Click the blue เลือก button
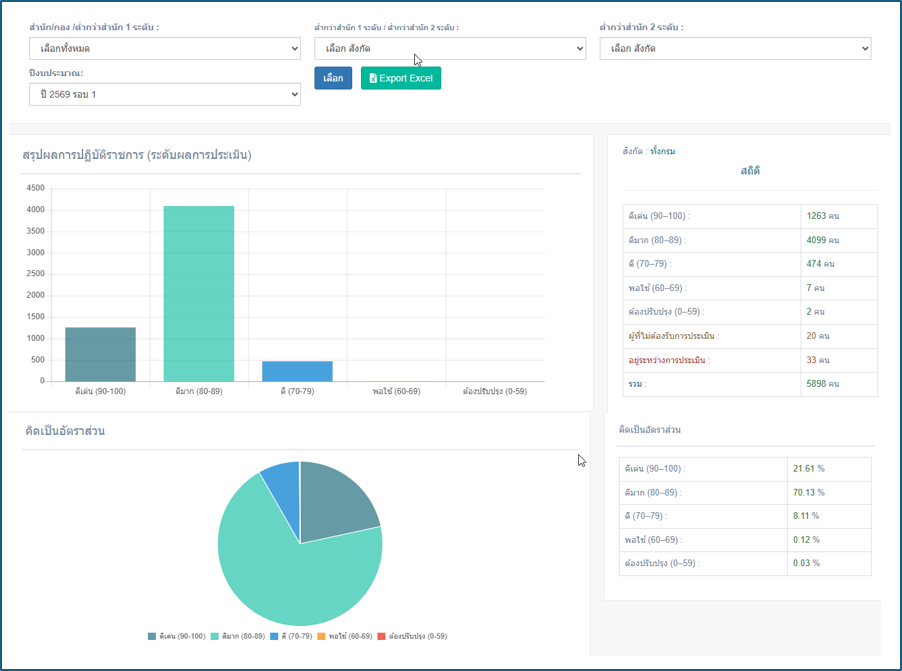 (x=333, y=78)
